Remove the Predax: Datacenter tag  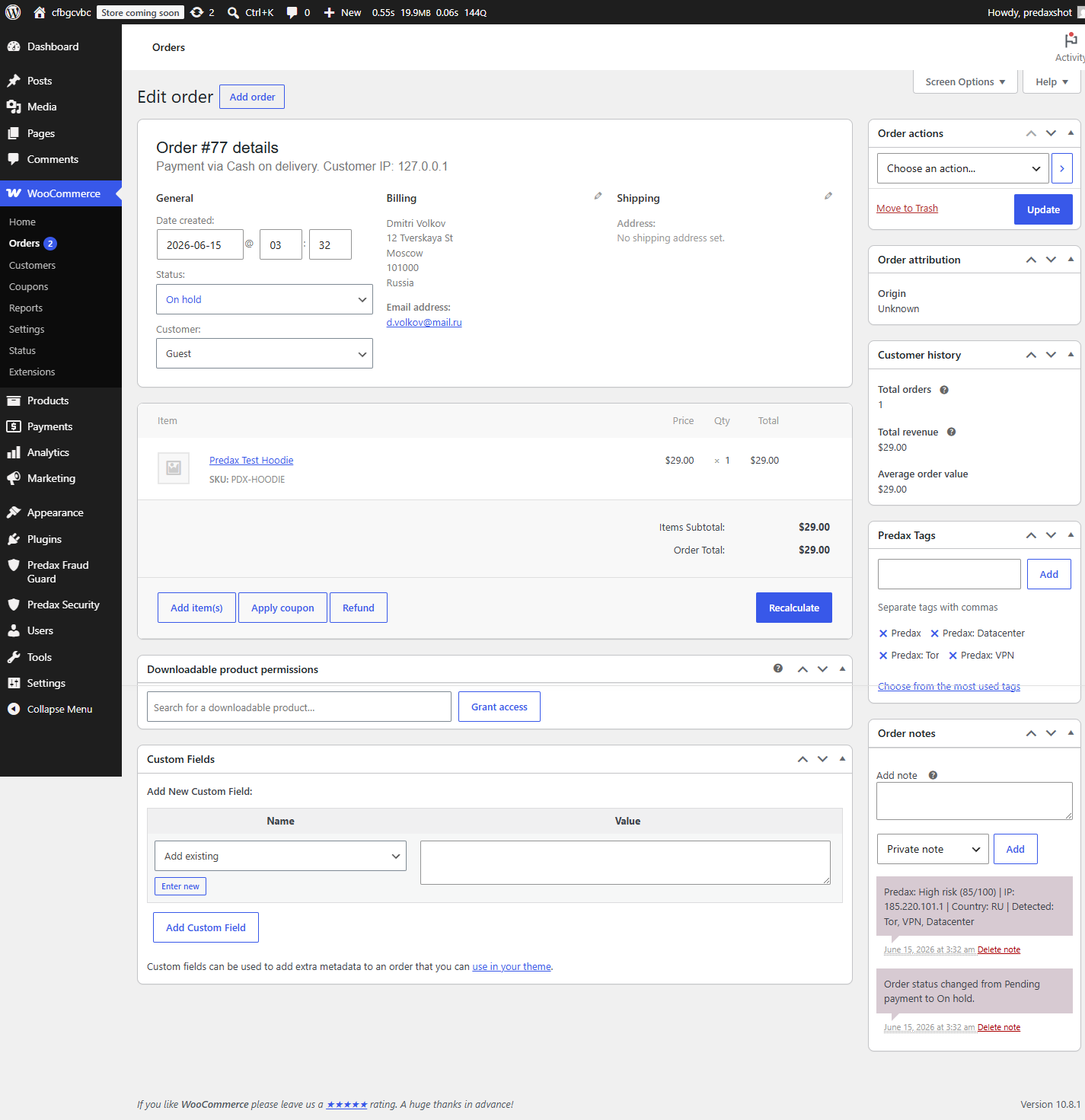point(934,633)
